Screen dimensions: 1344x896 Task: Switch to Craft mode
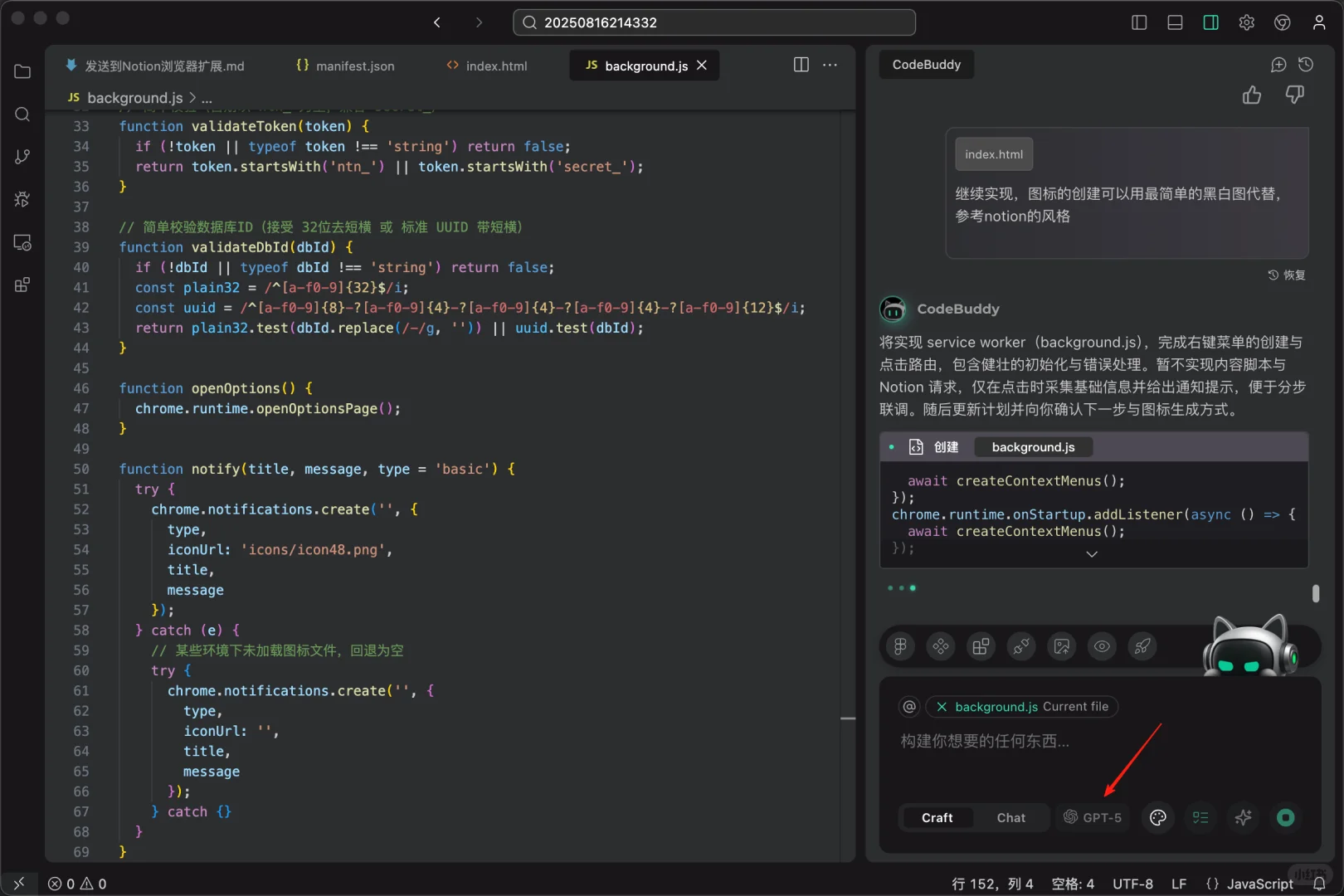937,818
